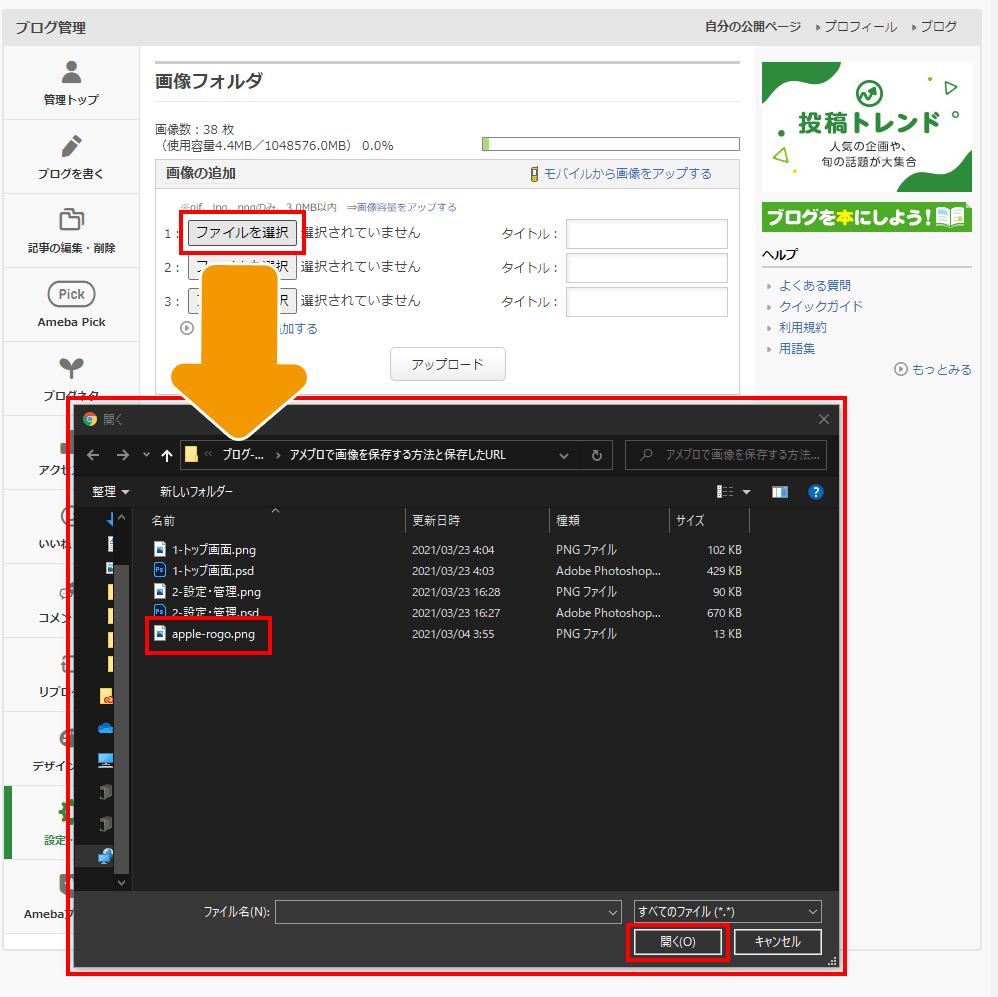Click Creative Cloud Files icon in nav pane
The height and width of the screenshot is (997, 998).
click(x=106, y=696)
